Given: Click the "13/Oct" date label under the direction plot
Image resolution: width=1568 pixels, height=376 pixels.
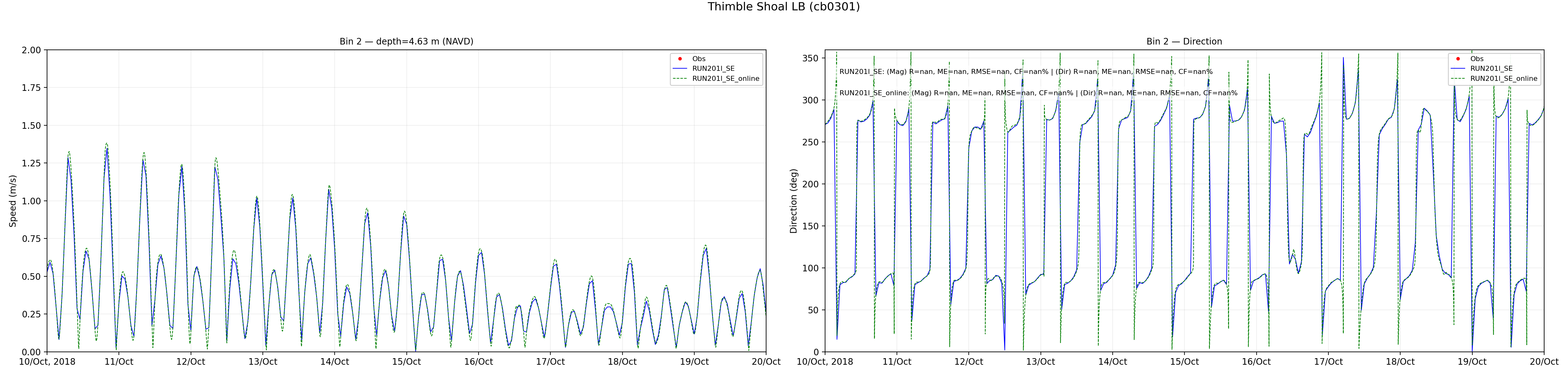Looking at the screenshot, I should point(1040,362).
